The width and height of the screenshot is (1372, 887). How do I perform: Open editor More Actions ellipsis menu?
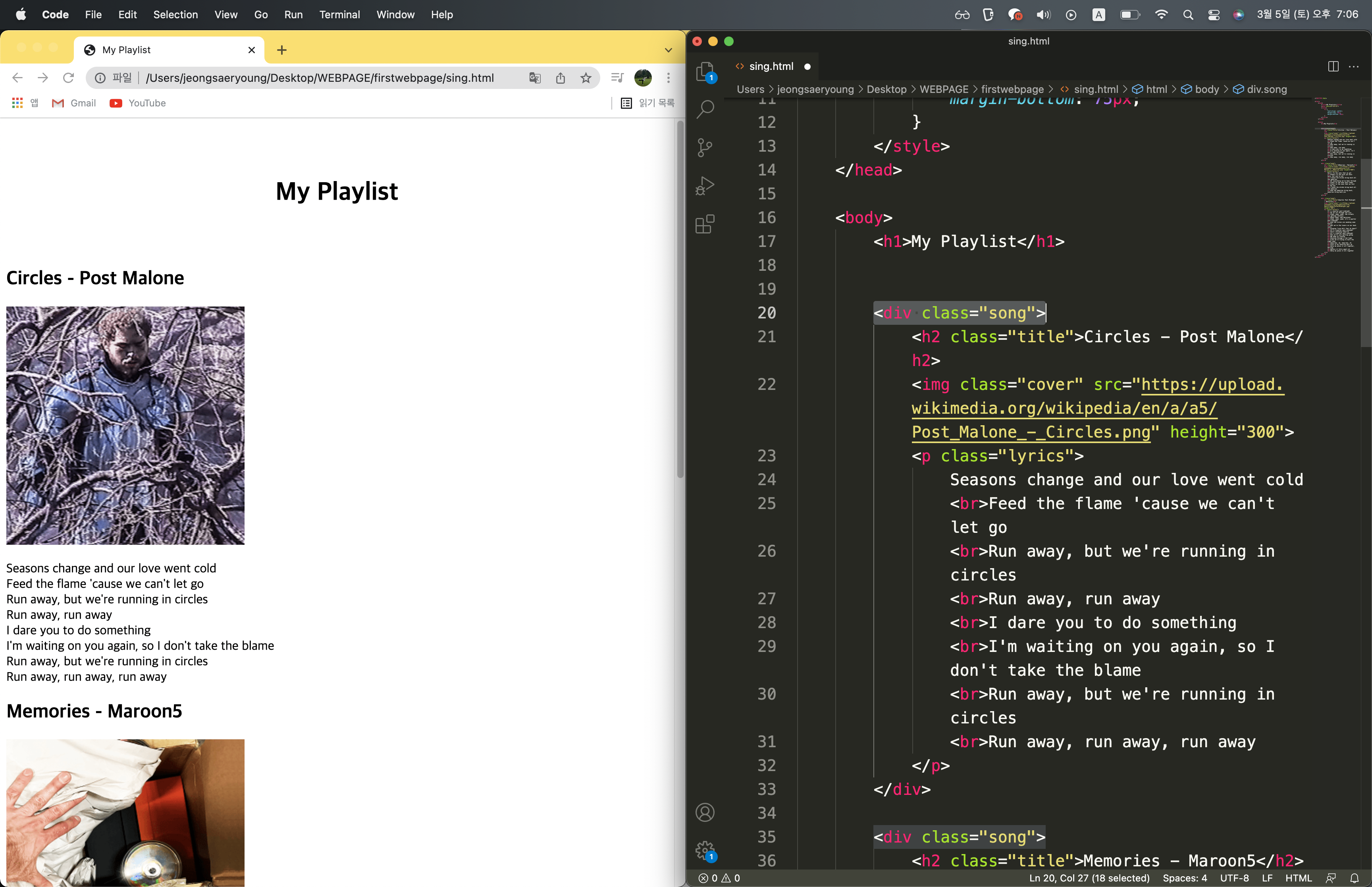(x=1354, y=66)
